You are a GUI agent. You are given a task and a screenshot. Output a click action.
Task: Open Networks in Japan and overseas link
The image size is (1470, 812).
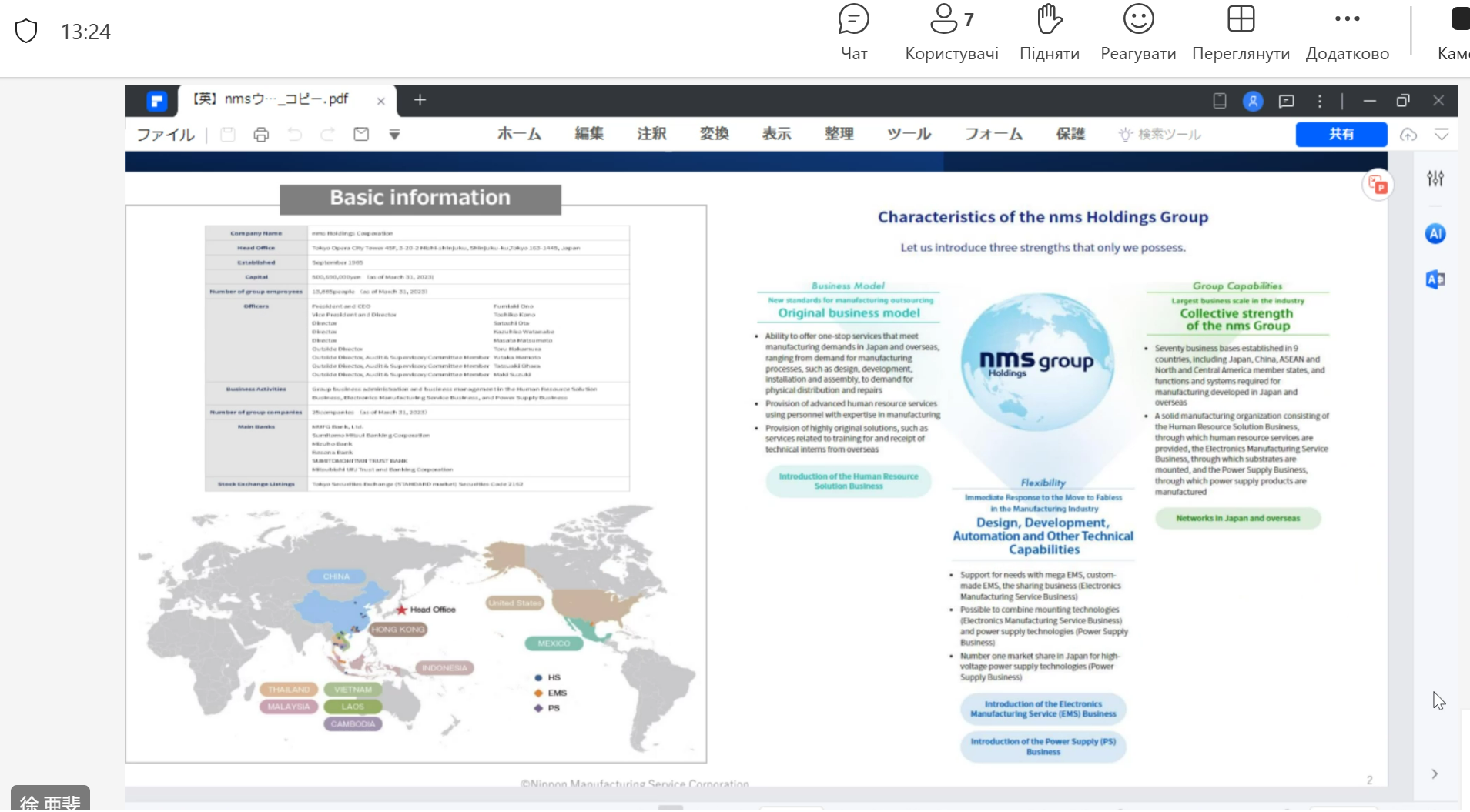pos(1237,519)
